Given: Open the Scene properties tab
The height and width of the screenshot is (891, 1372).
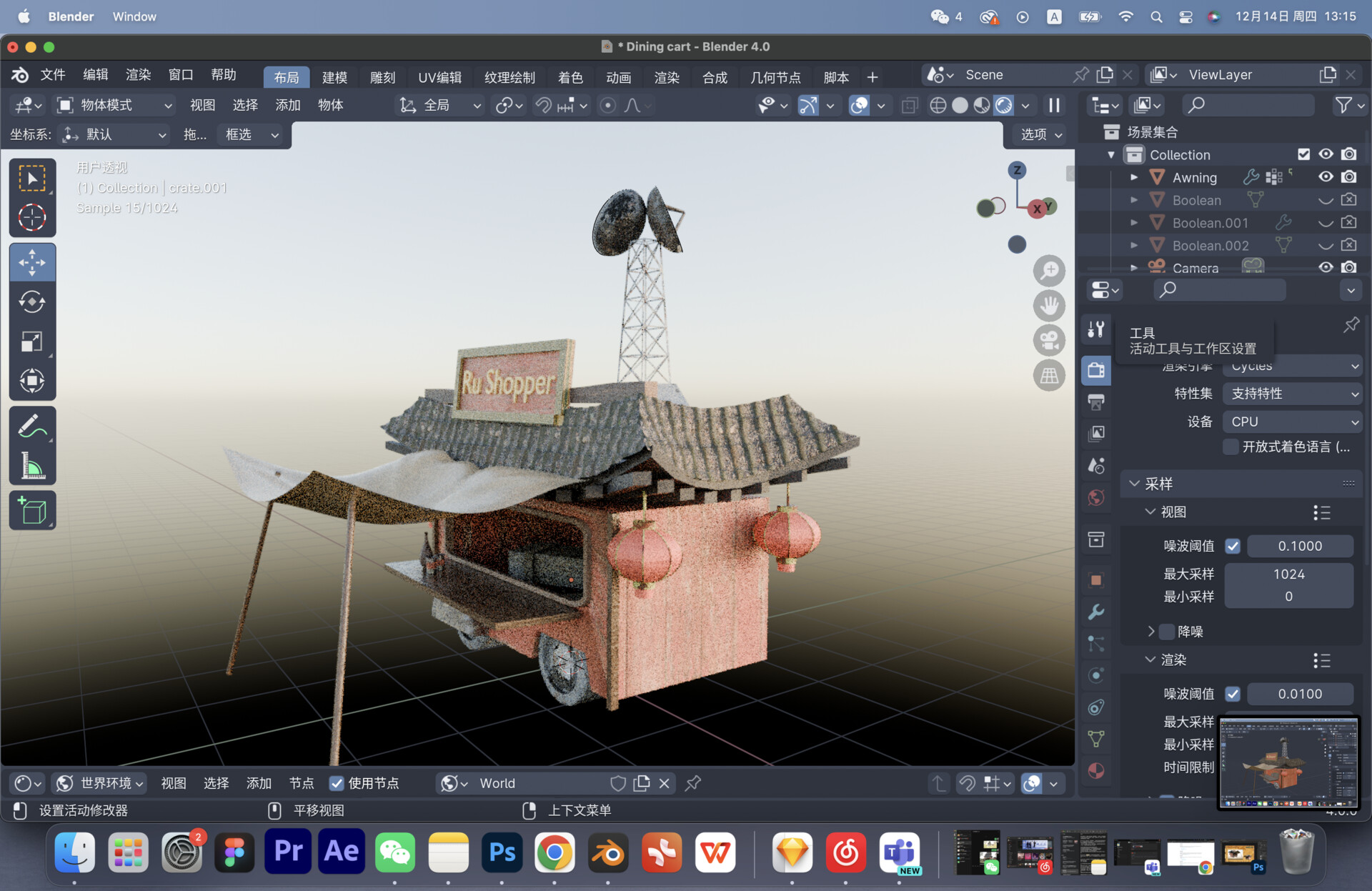Looking at the screenshot, I should 1096,465.
